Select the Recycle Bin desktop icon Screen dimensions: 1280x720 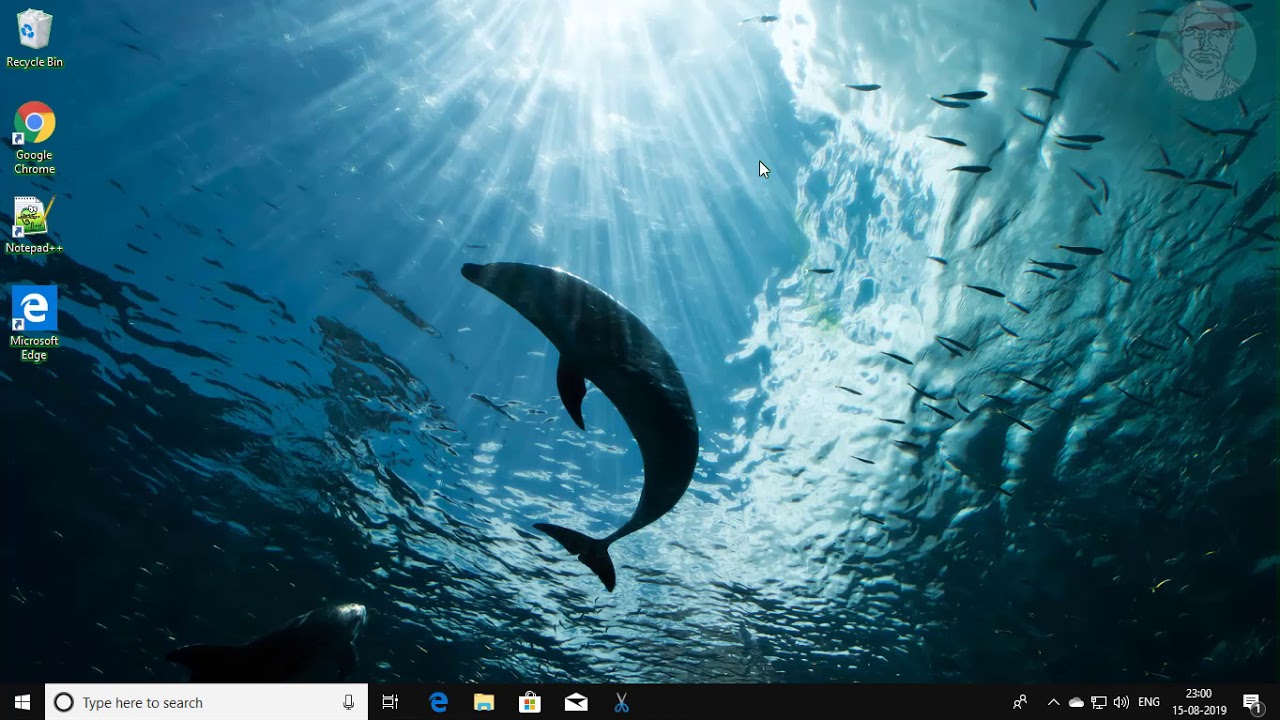(34, 38)
